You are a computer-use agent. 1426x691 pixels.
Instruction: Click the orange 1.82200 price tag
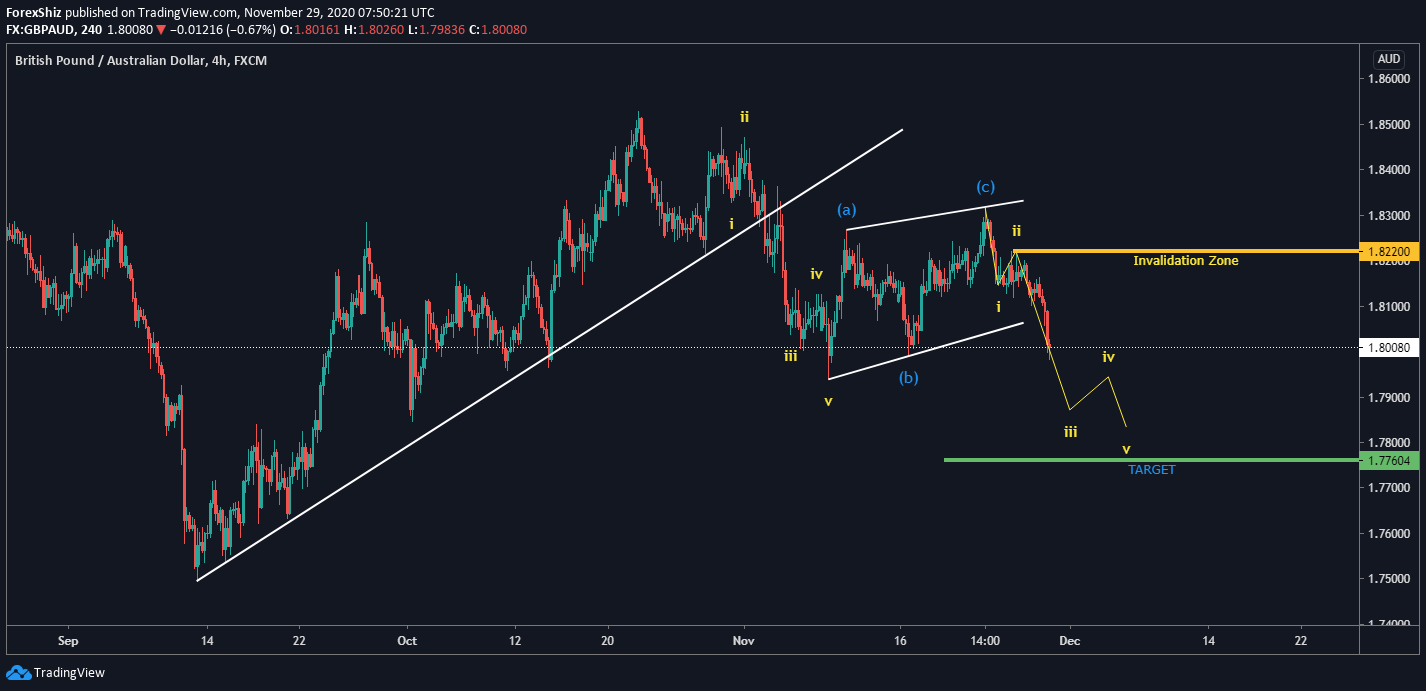click(x=1390, y=251)
